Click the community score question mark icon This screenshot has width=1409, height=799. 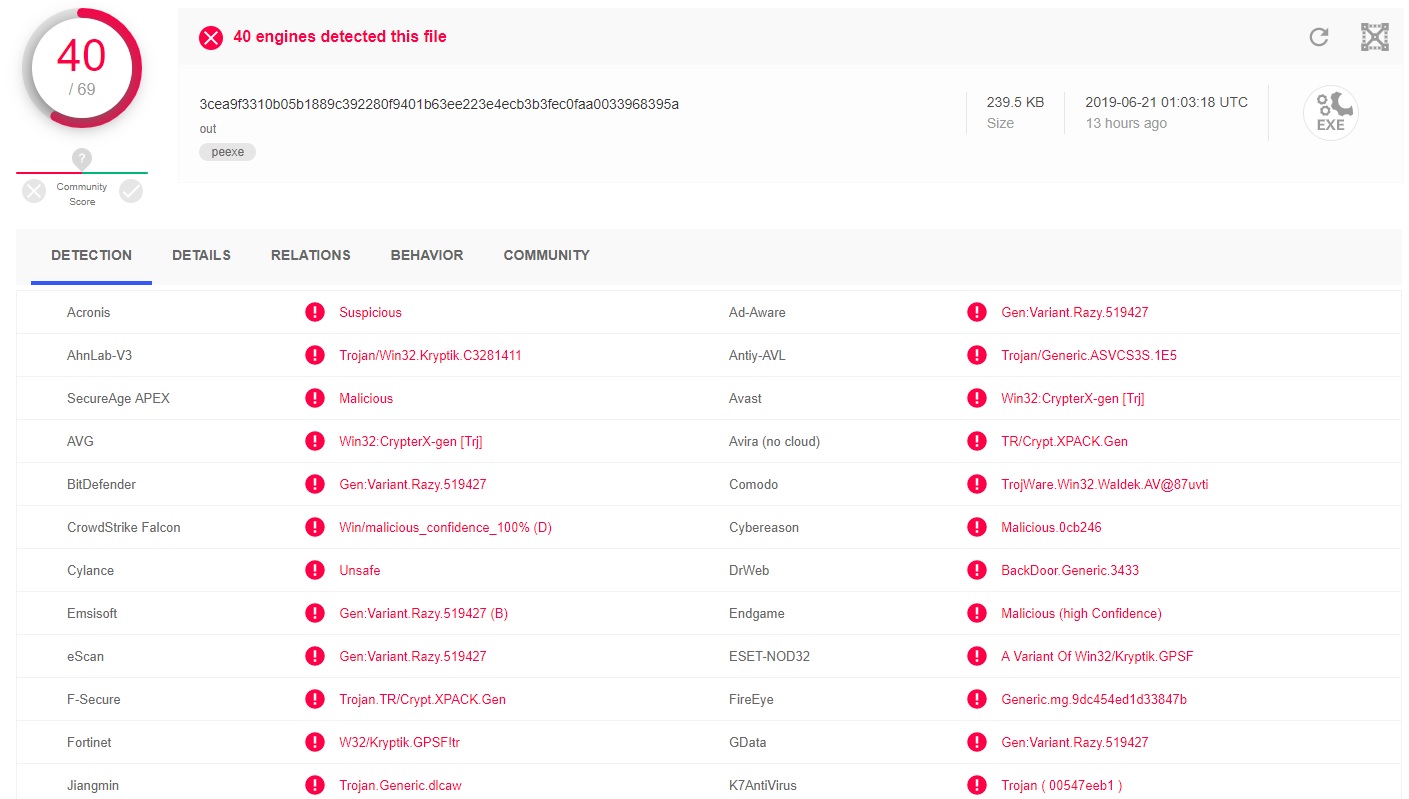tap(82, 158)
